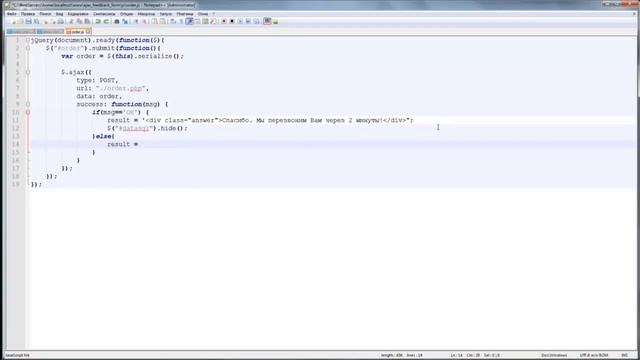Viewport: 640px width, 360px height.
Task: Toggle synchronized horizontal scrolling
Action: click(x=162, y=21)
